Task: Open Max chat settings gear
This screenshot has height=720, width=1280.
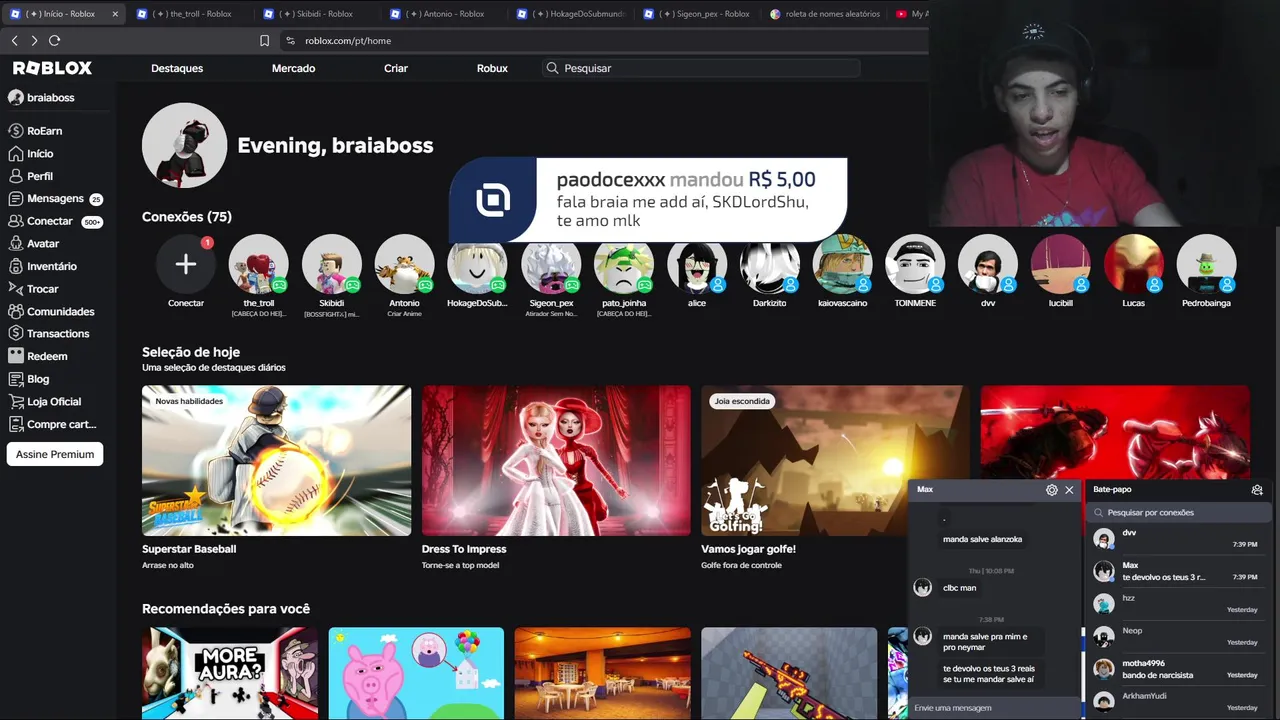Action: tap(1051, 490)
